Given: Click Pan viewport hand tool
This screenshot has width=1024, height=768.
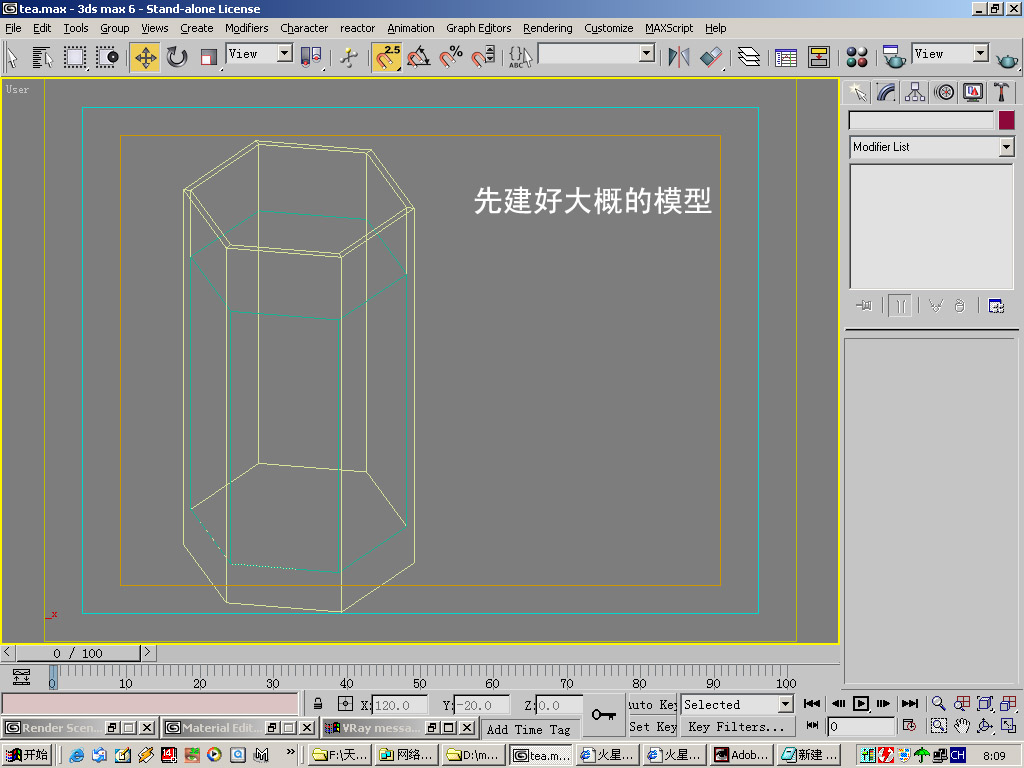Looking at the screenshot, I should coord(961,725).
